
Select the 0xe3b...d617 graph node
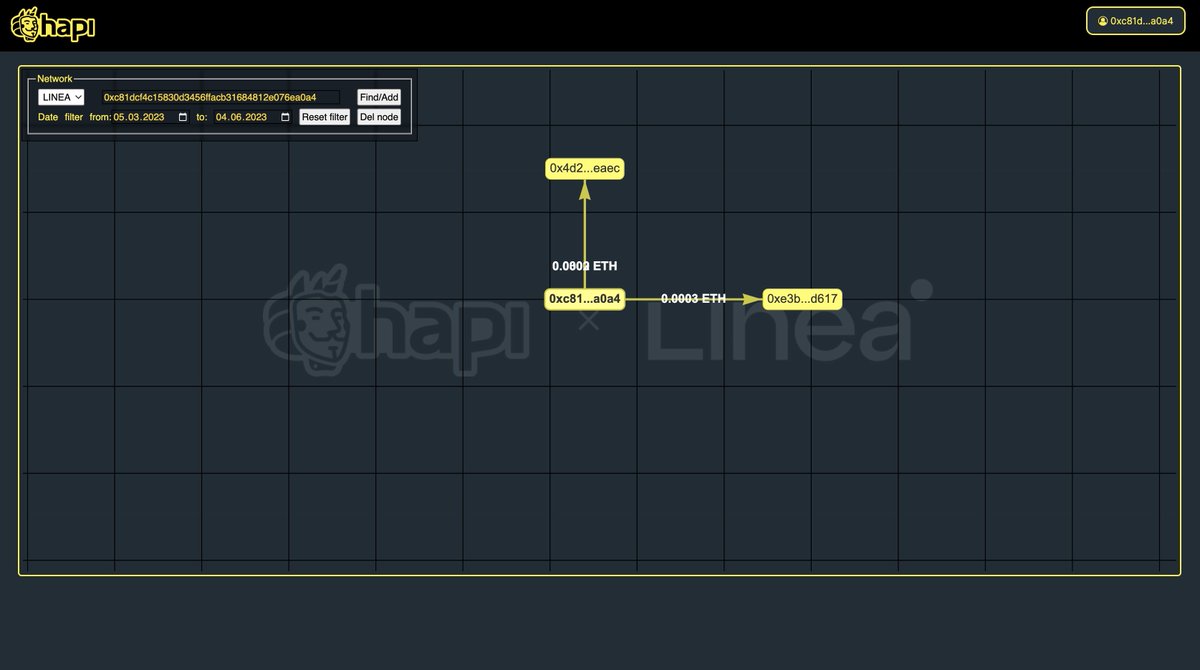pyautogui.click(x=802, y=299)
